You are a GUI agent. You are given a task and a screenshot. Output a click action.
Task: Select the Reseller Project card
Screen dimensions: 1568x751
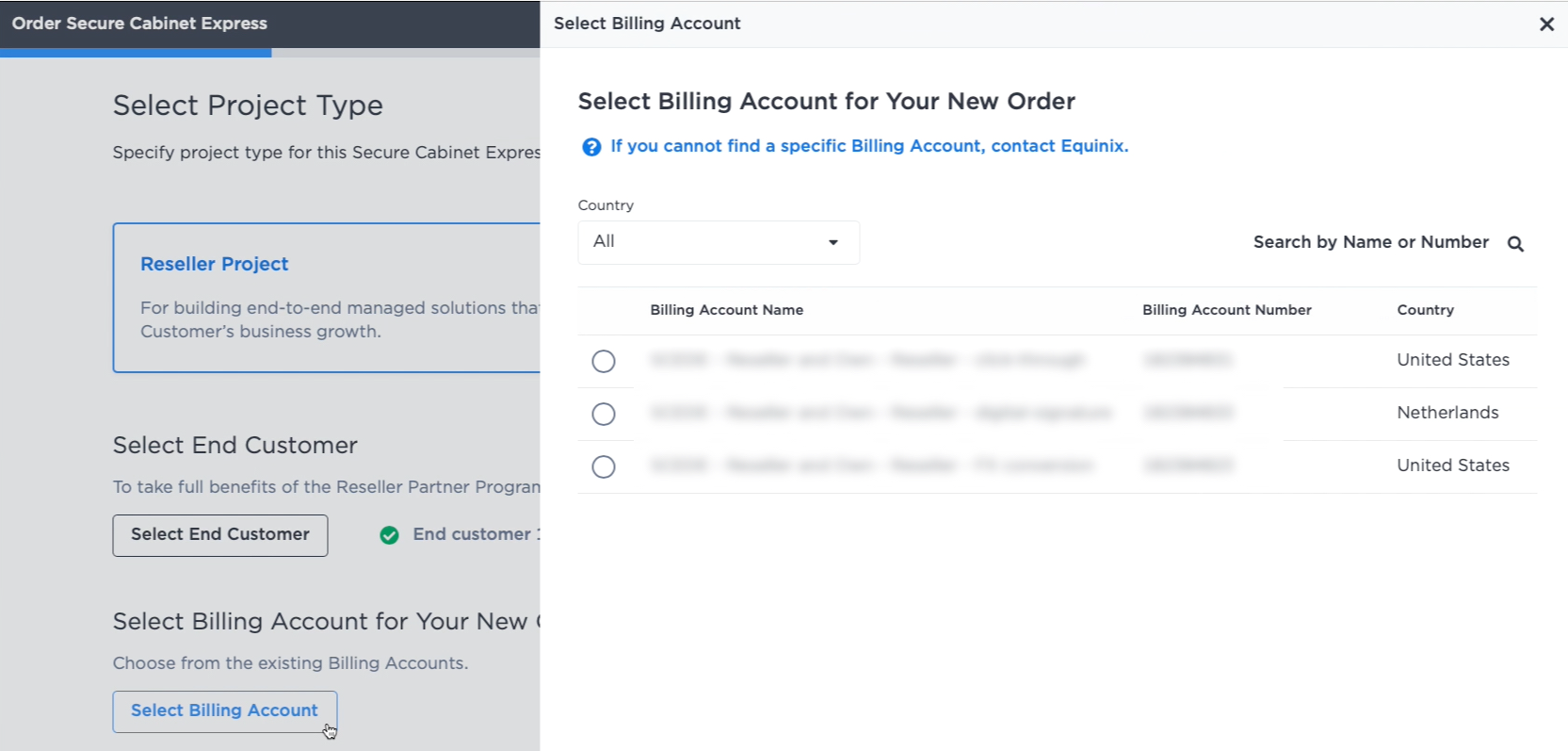click(x=327, y=298)
